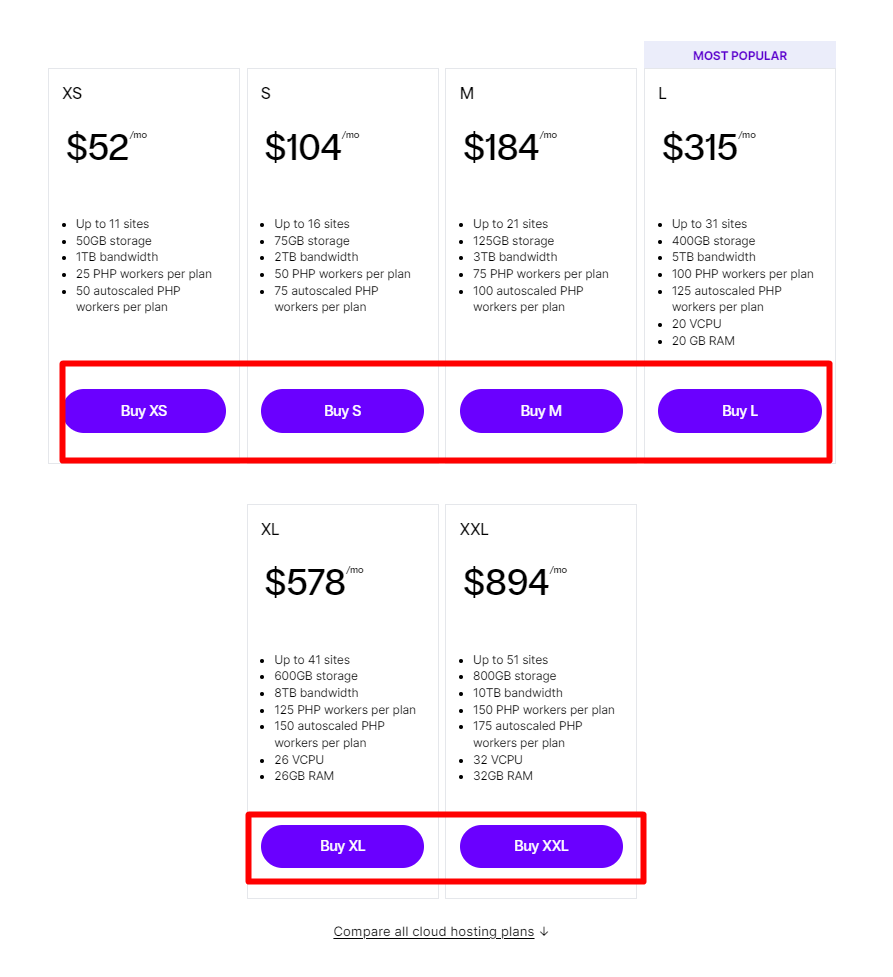The image size is (893, 977).
Task: Click the Buy S button
Action: click(342, 411)
